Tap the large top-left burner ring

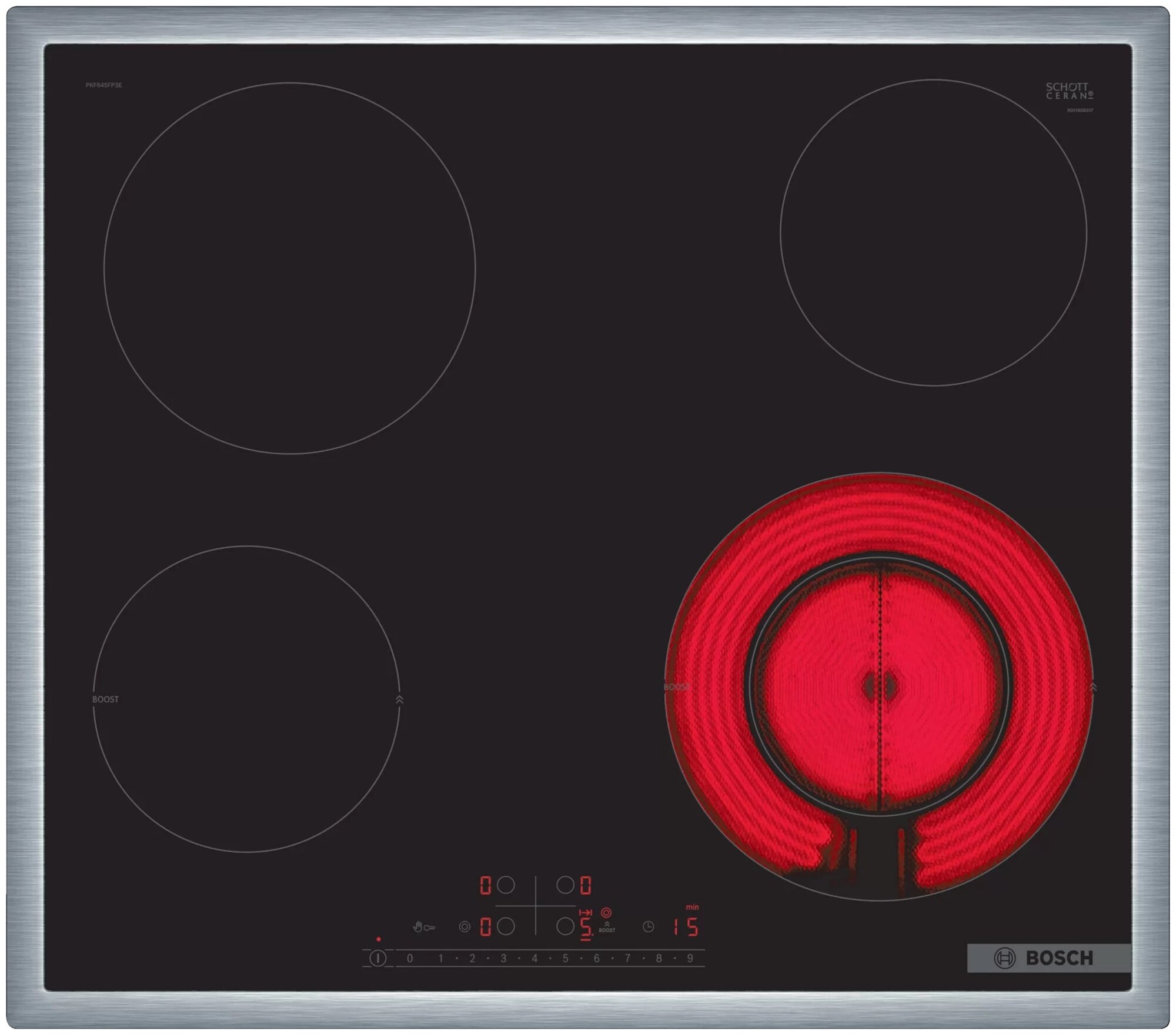coord(289,268)
